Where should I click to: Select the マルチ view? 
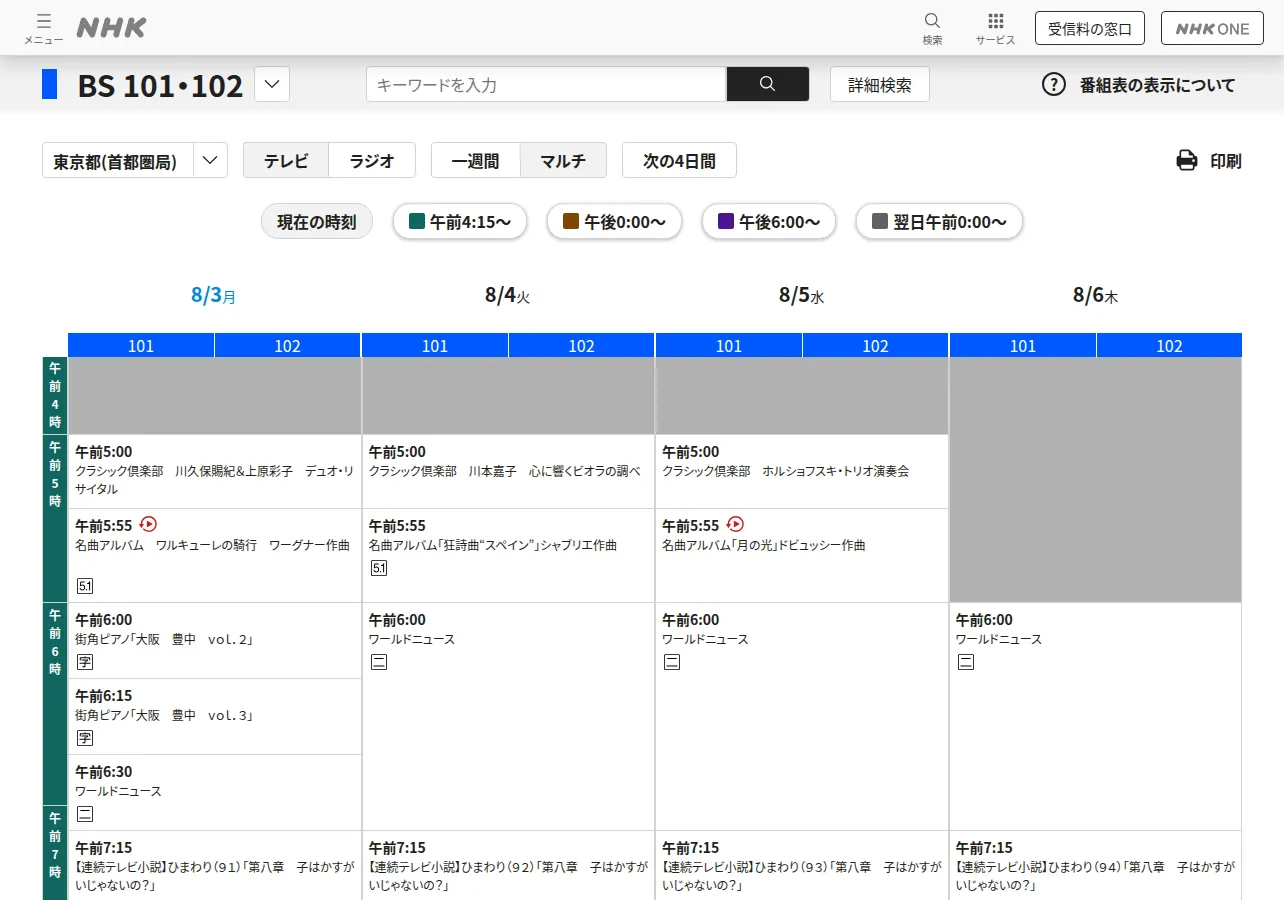(563, 160)
